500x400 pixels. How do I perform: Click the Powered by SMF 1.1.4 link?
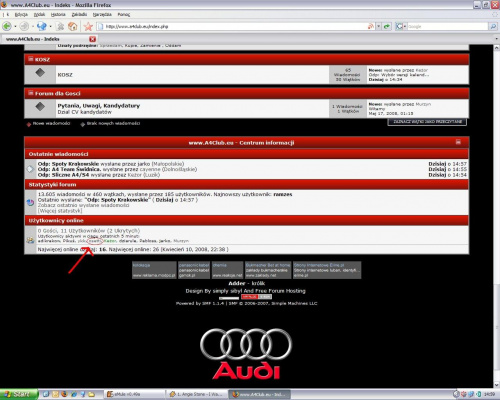pos(200,303)
